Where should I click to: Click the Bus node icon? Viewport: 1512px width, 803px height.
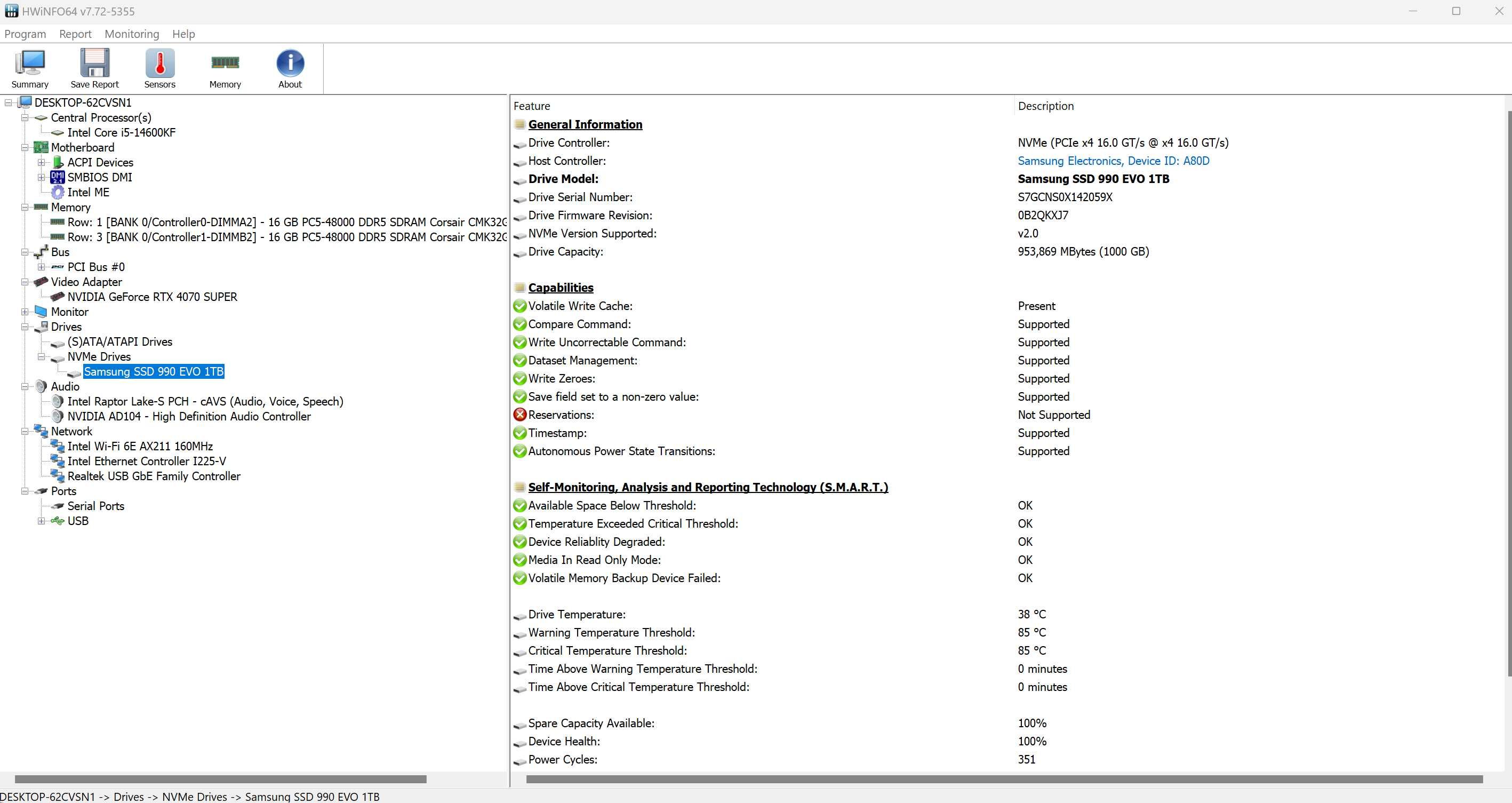tap(41, 252)
